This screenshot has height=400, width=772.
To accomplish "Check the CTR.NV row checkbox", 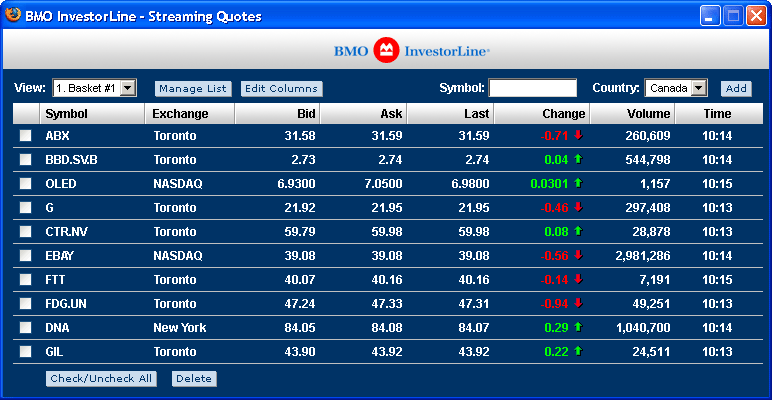I will pos(26,232).
